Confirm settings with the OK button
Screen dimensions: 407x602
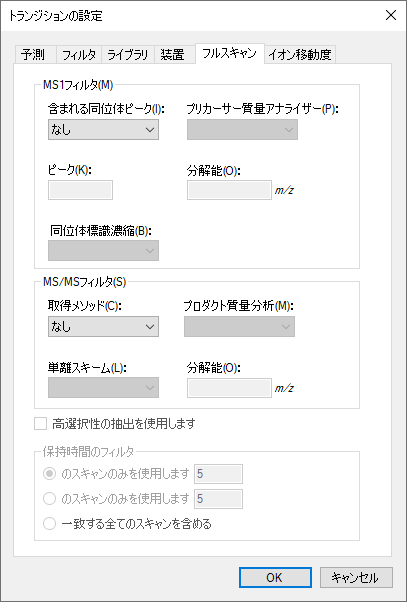click(x=275, y=577)
